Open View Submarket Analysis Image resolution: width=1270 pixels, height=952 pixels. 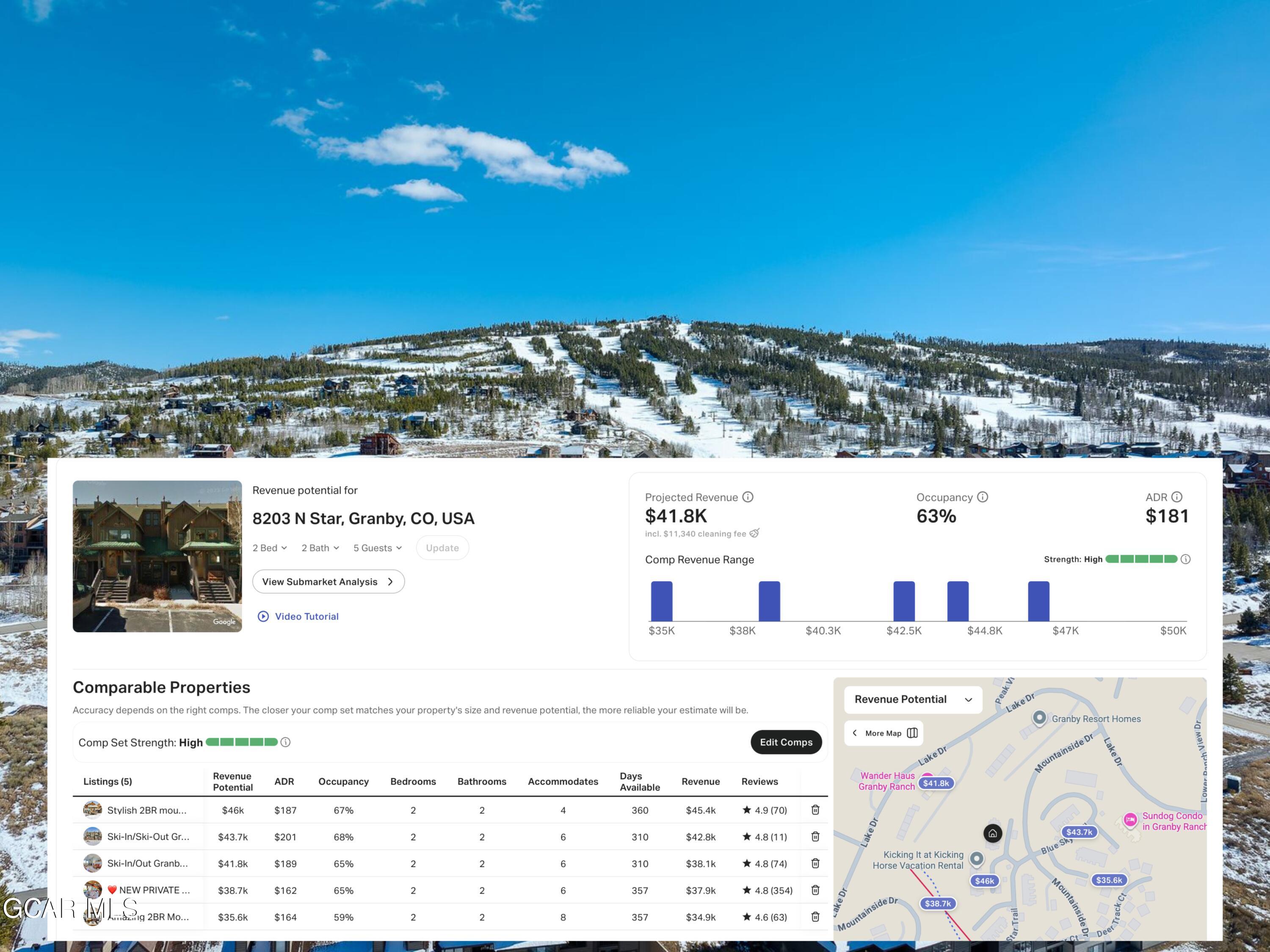[328, 581]
